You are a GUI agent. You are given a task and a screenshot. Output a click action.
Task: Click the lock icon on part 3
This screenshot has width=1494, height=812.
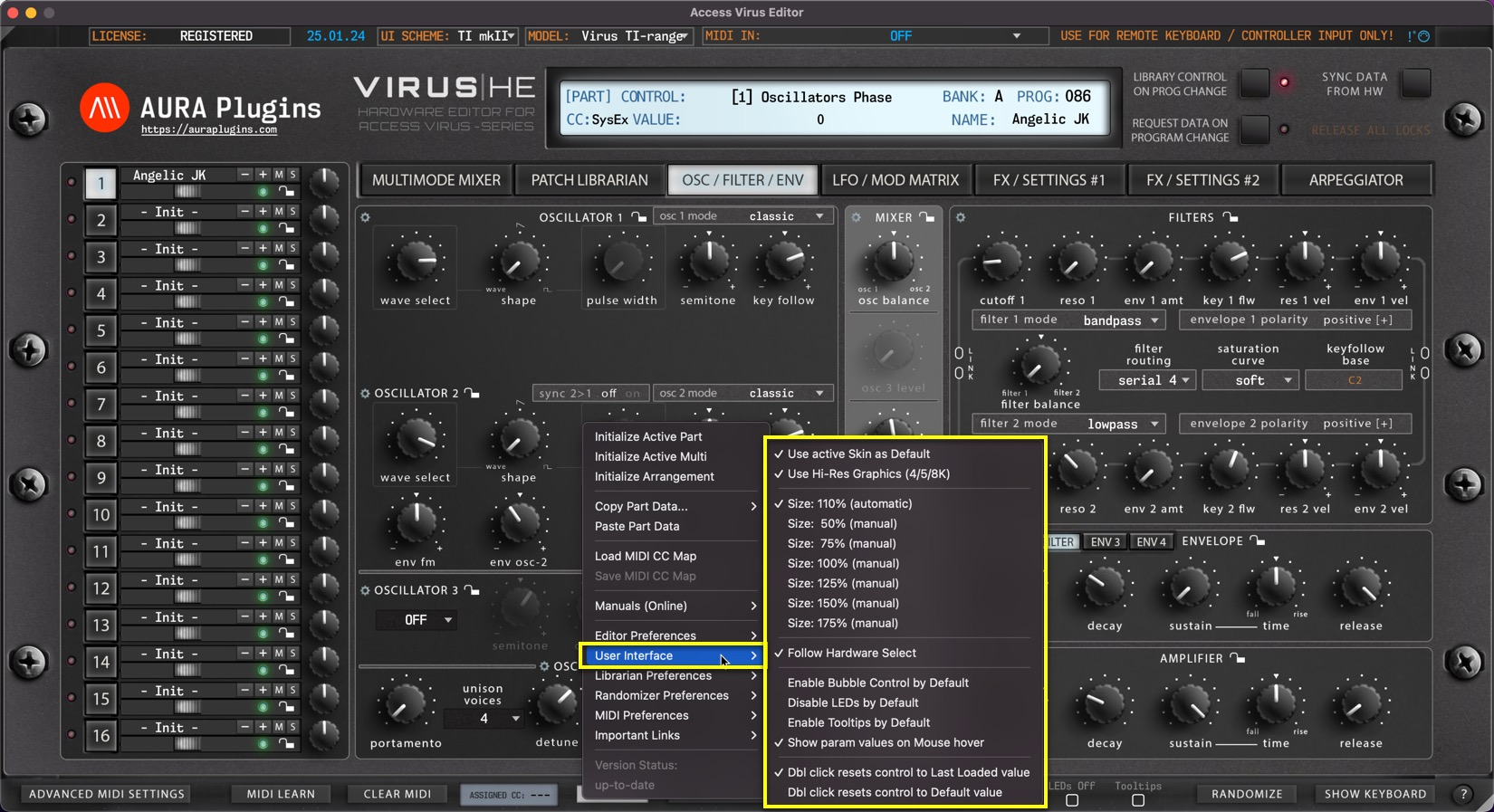pos(286,265)
